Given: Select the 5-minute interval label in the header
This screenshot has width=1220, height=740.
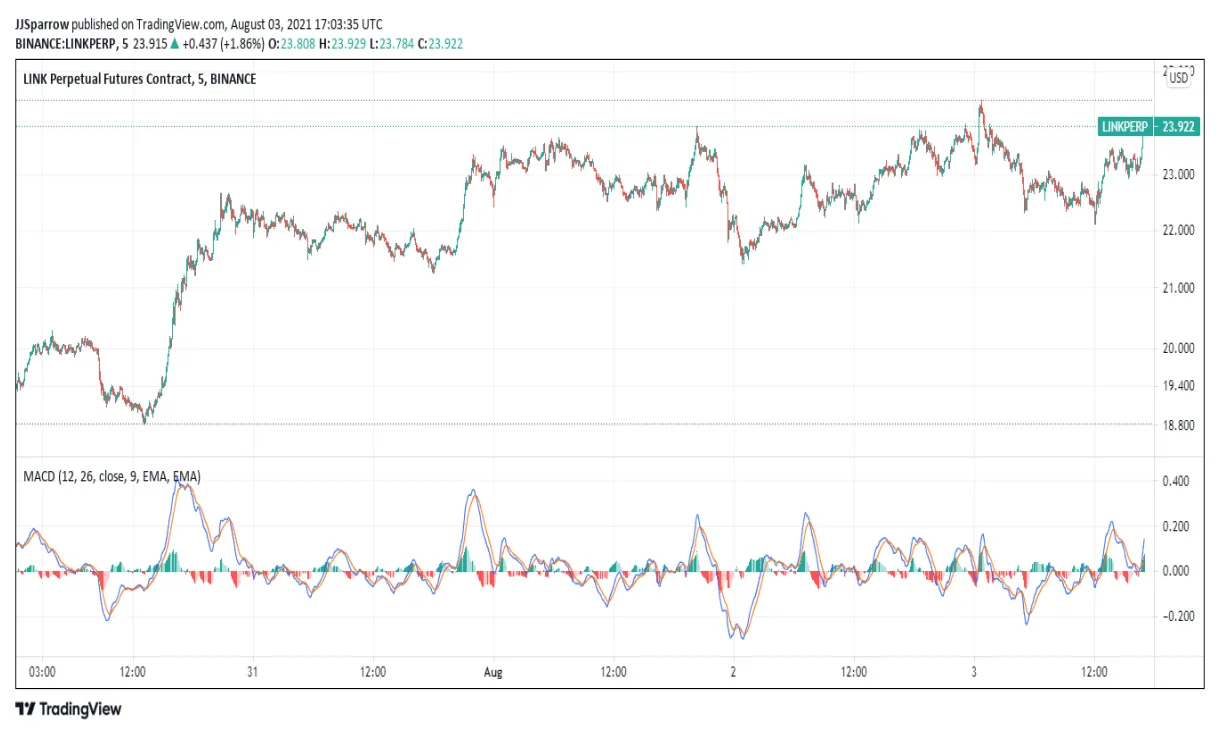Looking at the screenshot, I should 126,44.
